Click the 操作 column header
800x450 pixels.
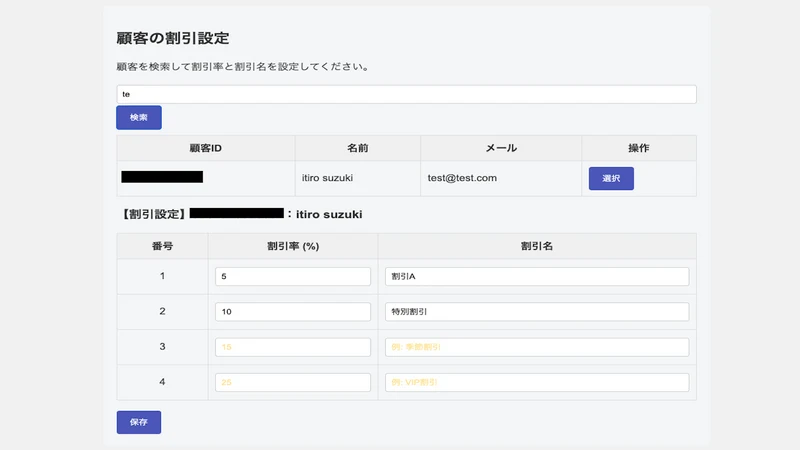tap(639, 148)
